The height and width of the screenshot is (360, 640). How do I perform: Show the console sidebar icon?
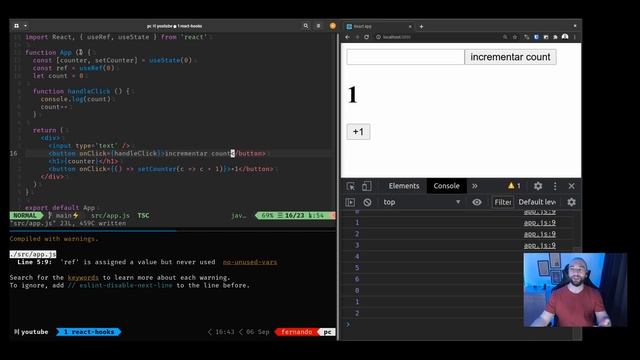pyautogui.click(x=350, y=202)
